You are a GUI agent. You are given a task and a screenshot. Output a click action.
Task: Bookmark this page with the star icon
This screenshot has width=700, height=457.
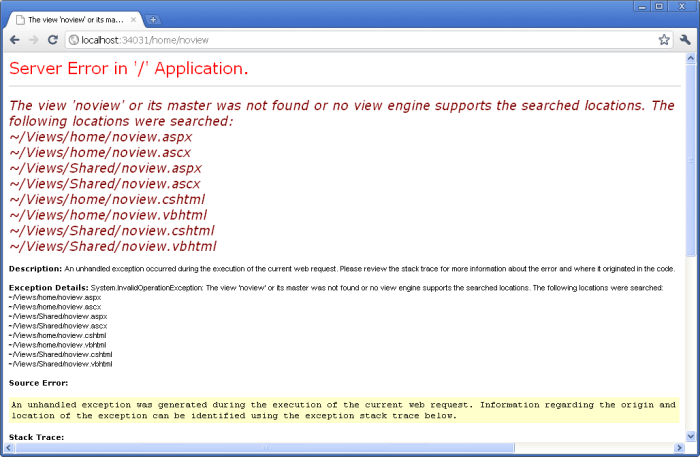pyautogui.click(x=664, y=40)
